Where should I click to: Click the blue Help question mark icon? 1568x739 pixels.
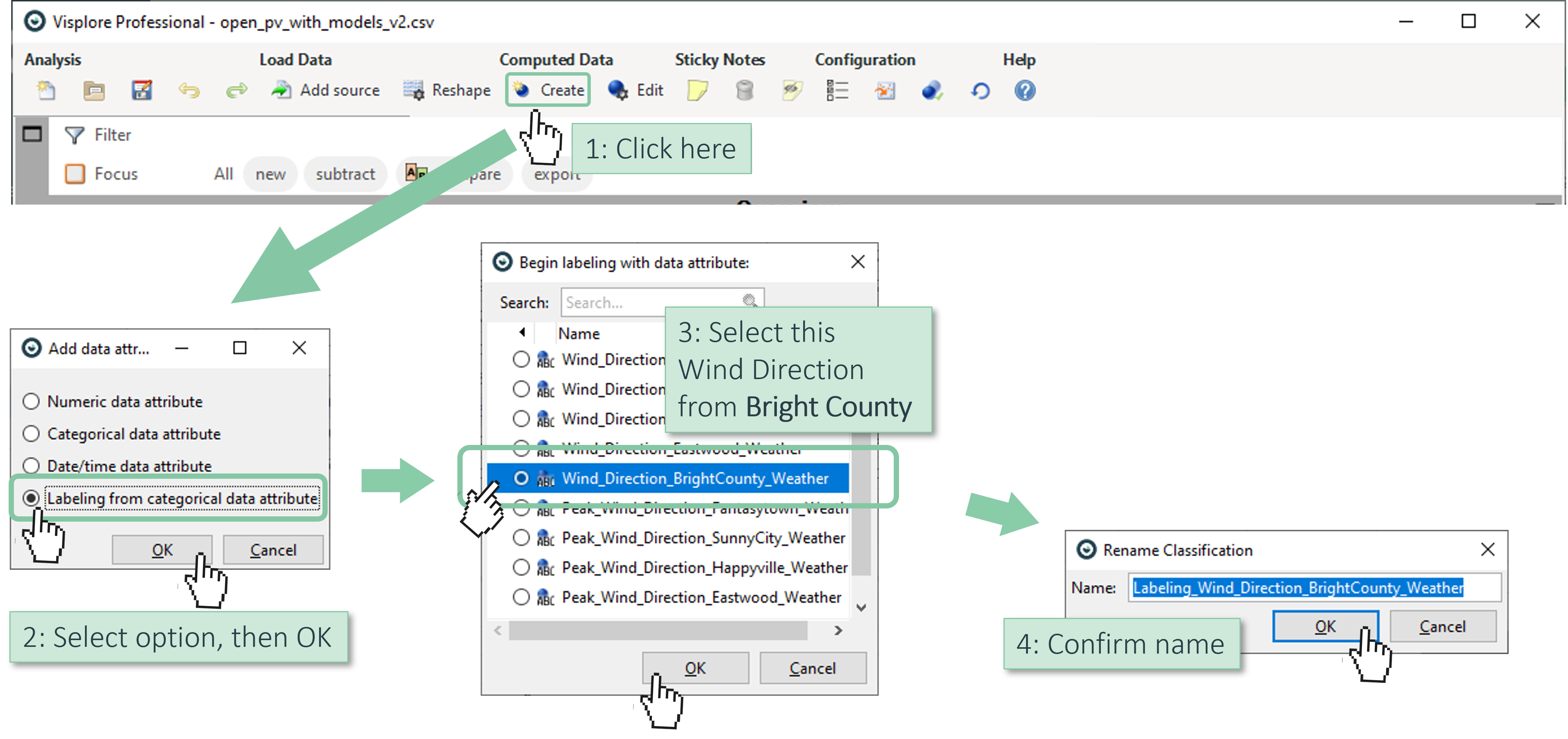[x=1025, y=90]
